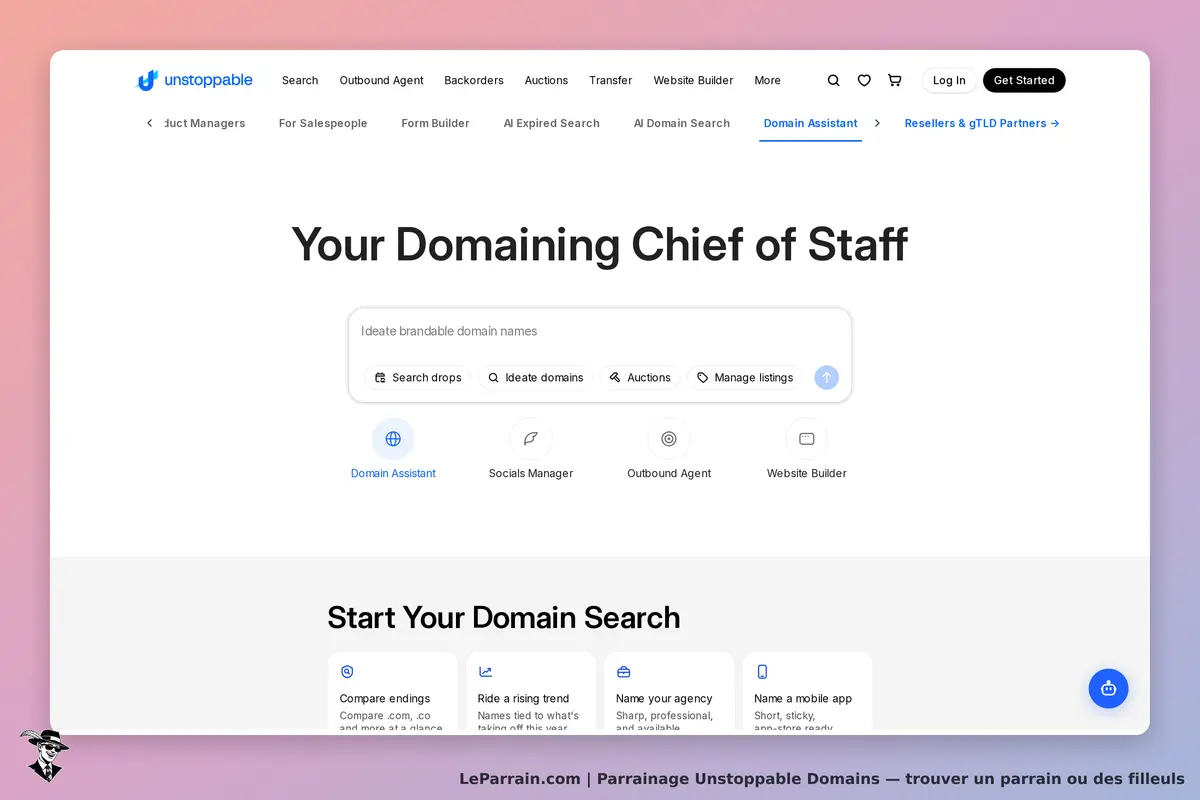Click the Log In button

click(949, 80)
